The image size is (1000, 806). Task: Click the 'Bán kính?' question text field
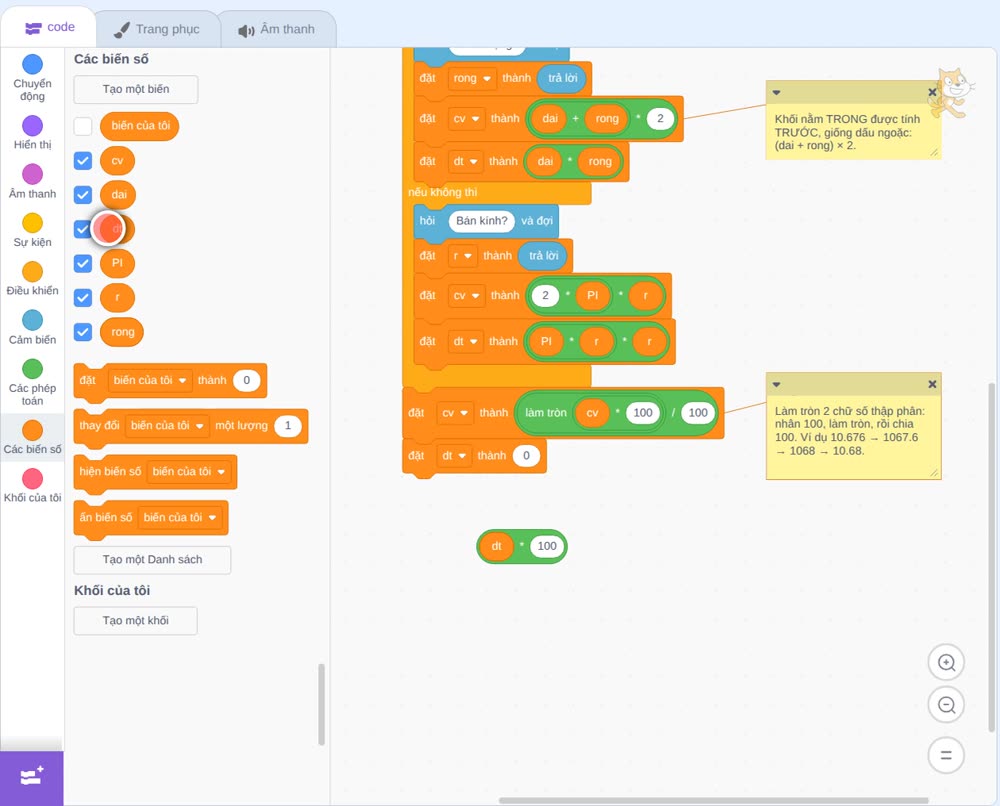click(x=482, y=221)
